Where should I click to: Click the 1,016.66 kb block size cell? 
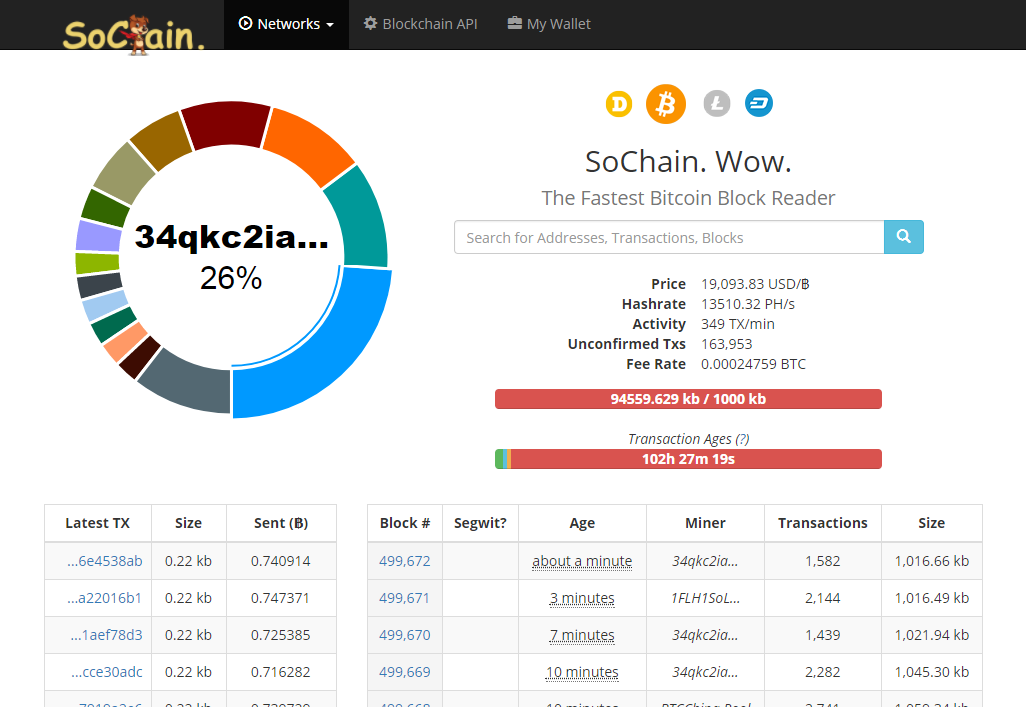tap(932, 561)
